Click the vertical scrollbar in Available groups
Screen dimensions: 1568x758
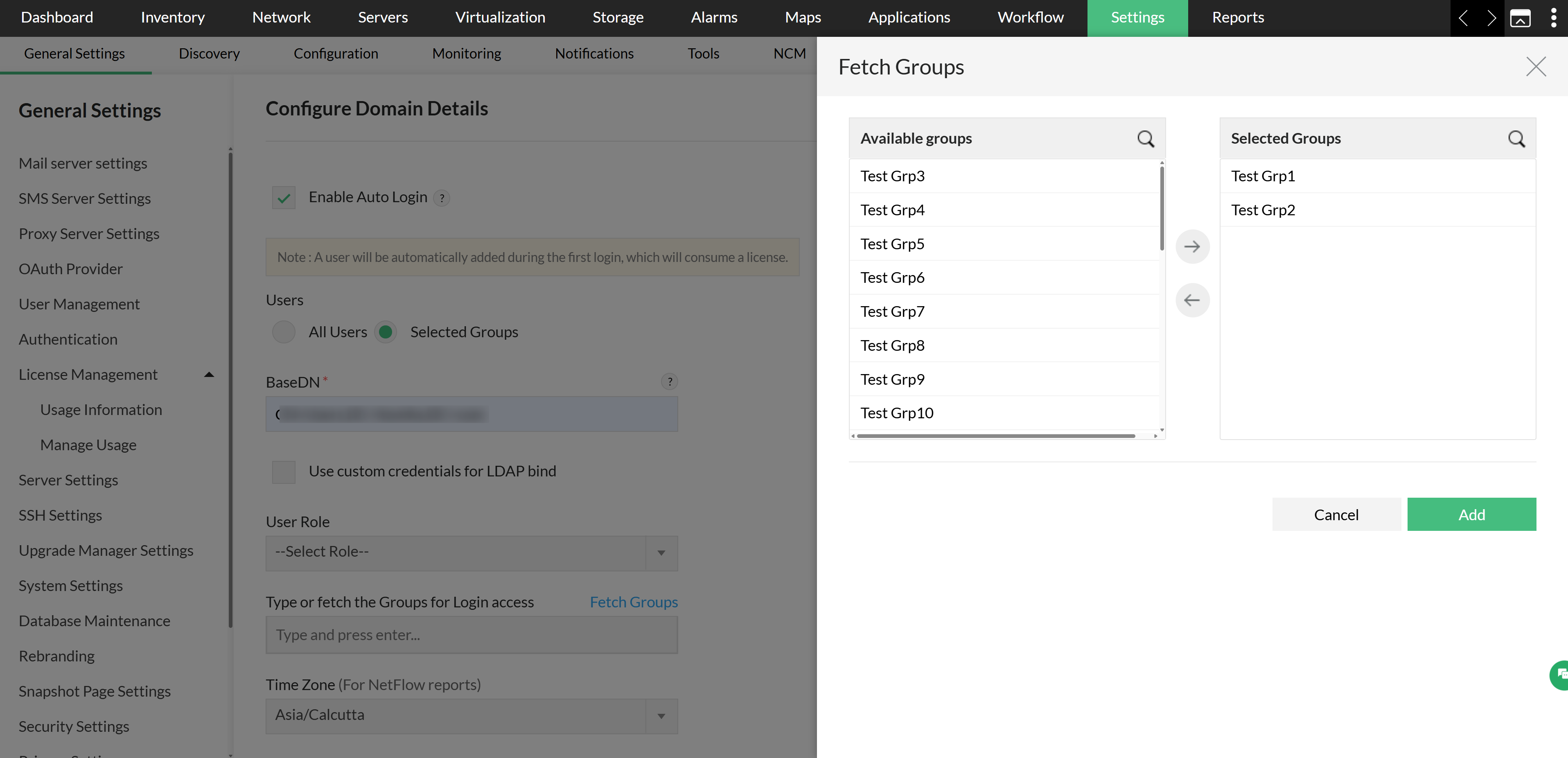(1162, 209)
